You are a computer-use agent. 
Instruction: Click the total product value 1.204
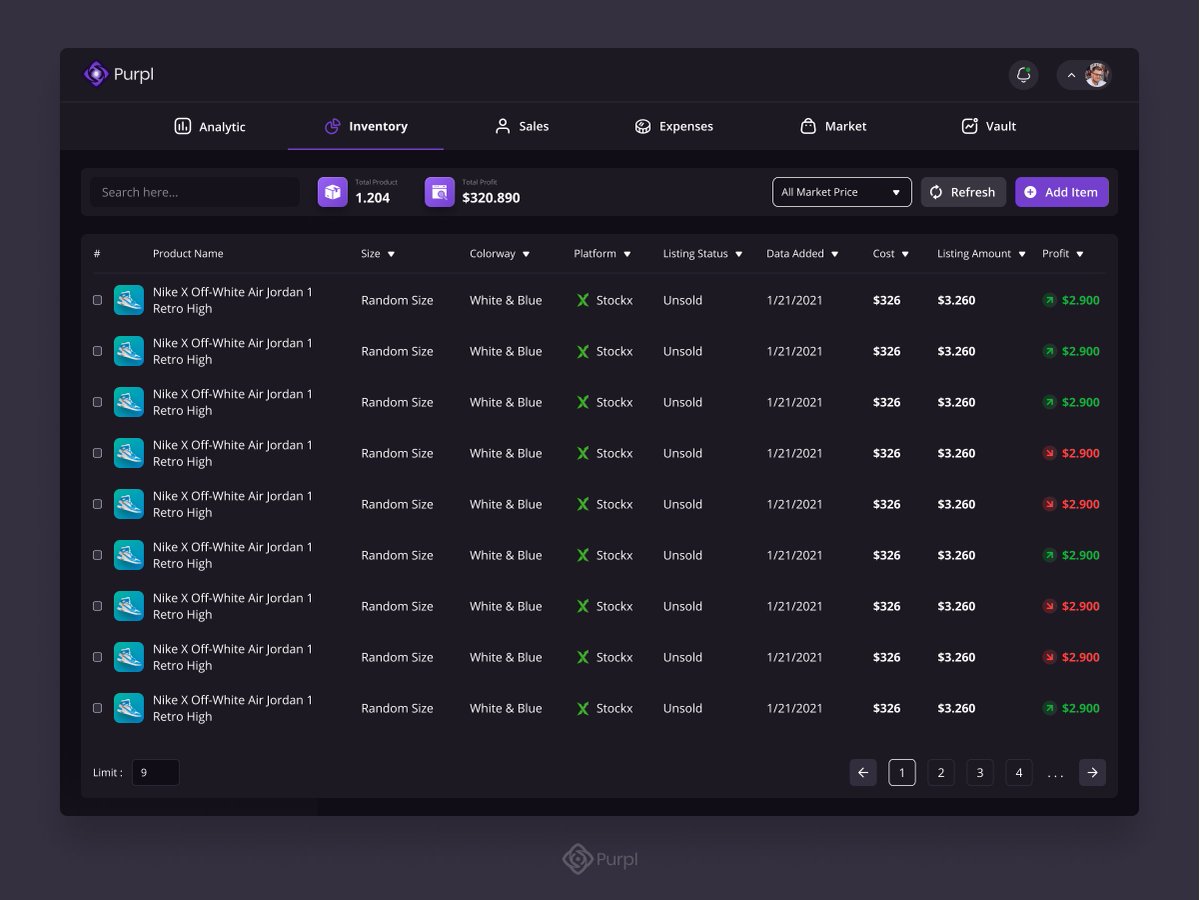coord(373,198)
